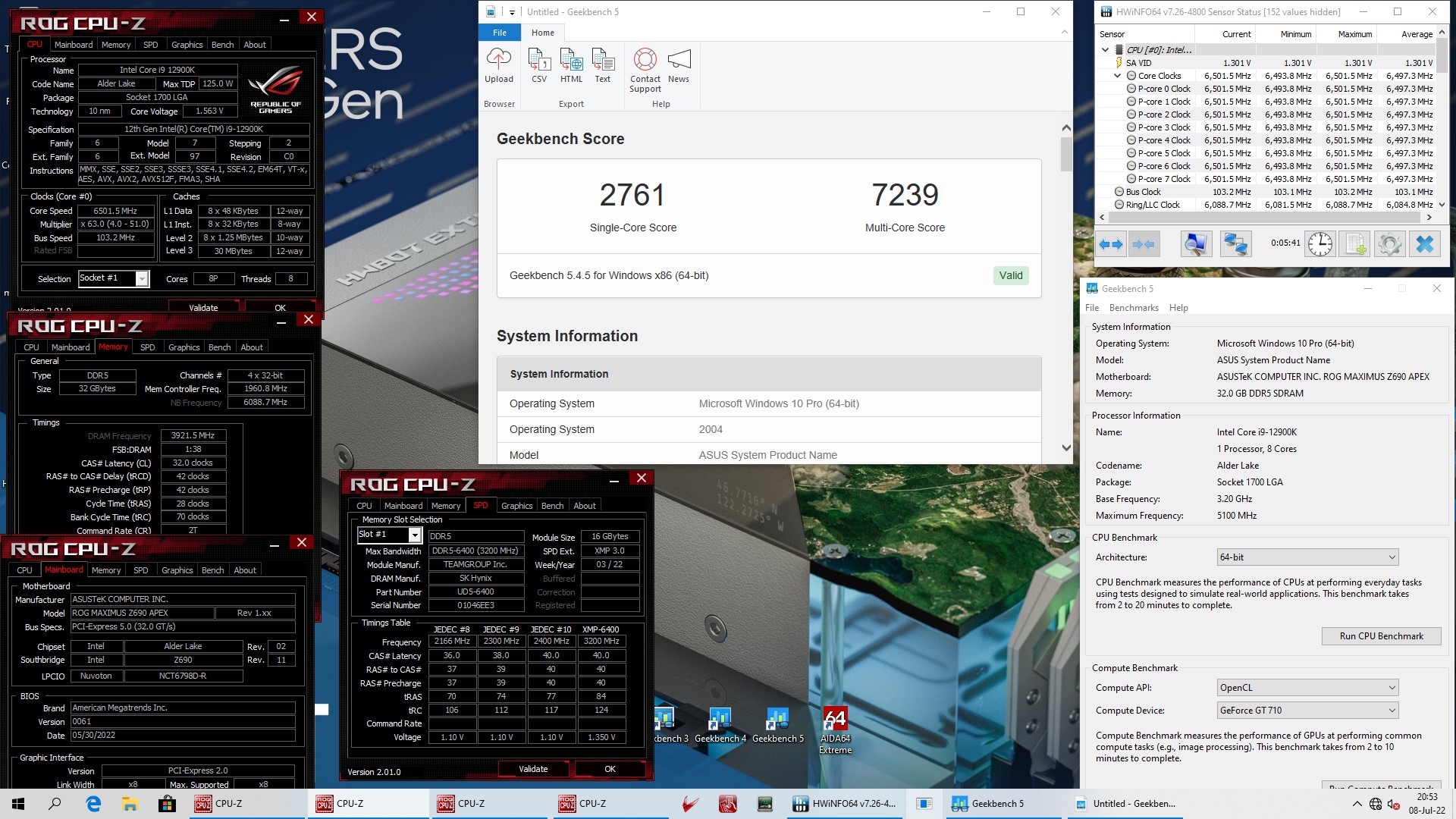Open Microsoft Store from taskbar

(167, 804)
